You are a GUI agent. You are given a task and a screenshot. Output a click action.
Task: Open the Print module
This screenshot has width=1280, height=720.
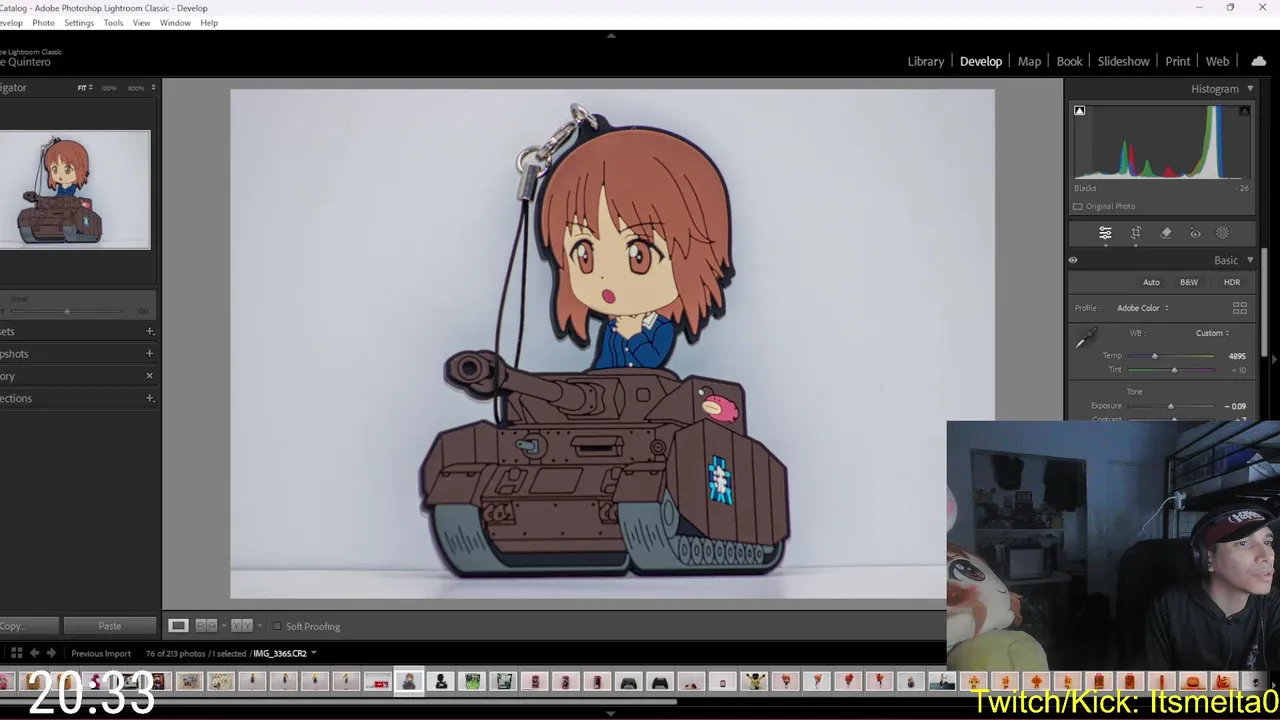[1178, 61]
